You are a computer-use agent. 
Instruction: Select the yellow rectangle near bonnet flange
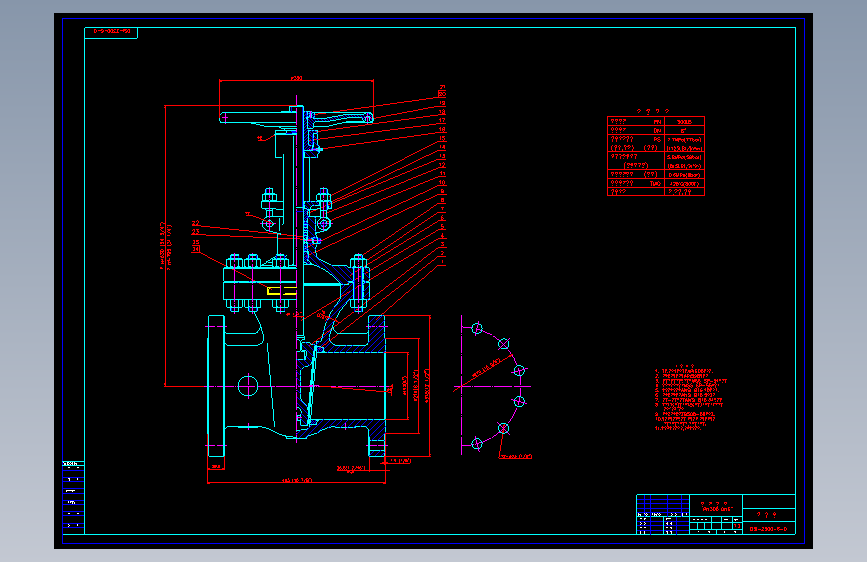pos(282,291)
